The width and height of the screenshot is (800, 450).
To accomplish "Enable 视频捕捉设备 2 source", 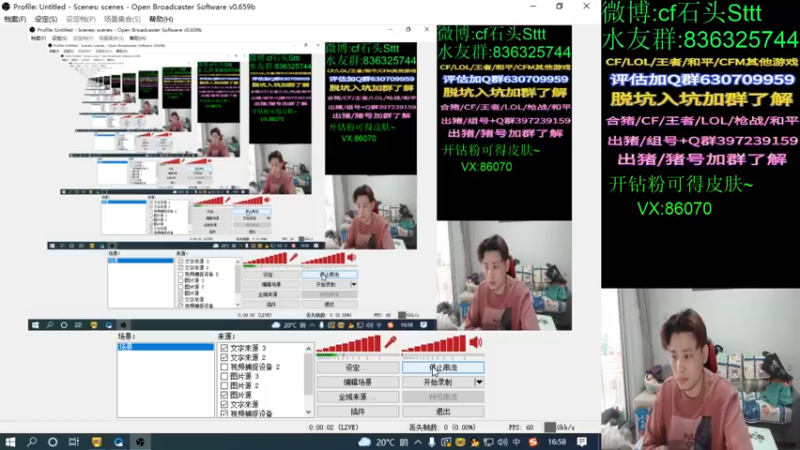I will [224, 367].
